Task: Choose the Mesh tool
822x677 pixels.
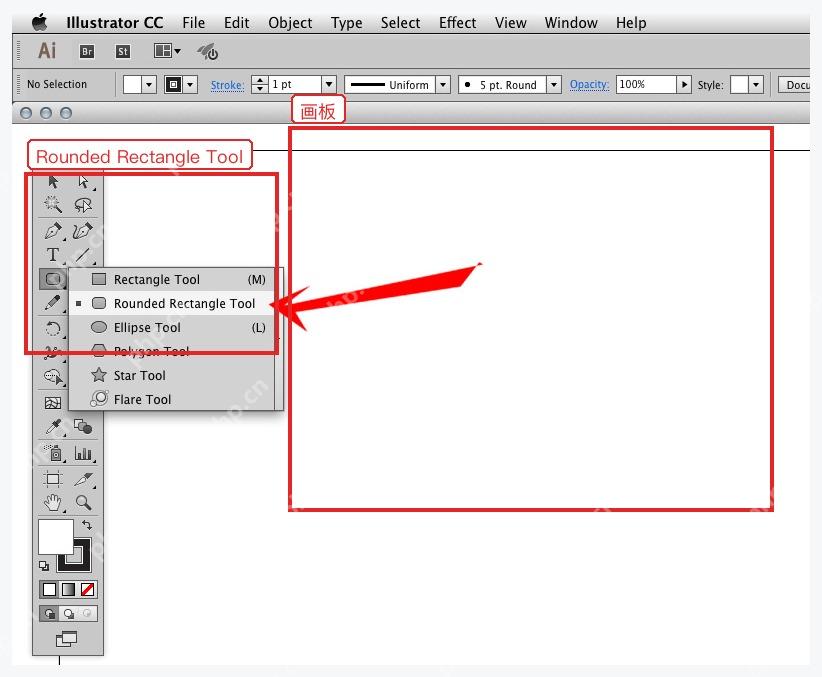Action: click(x=53, y=402)
